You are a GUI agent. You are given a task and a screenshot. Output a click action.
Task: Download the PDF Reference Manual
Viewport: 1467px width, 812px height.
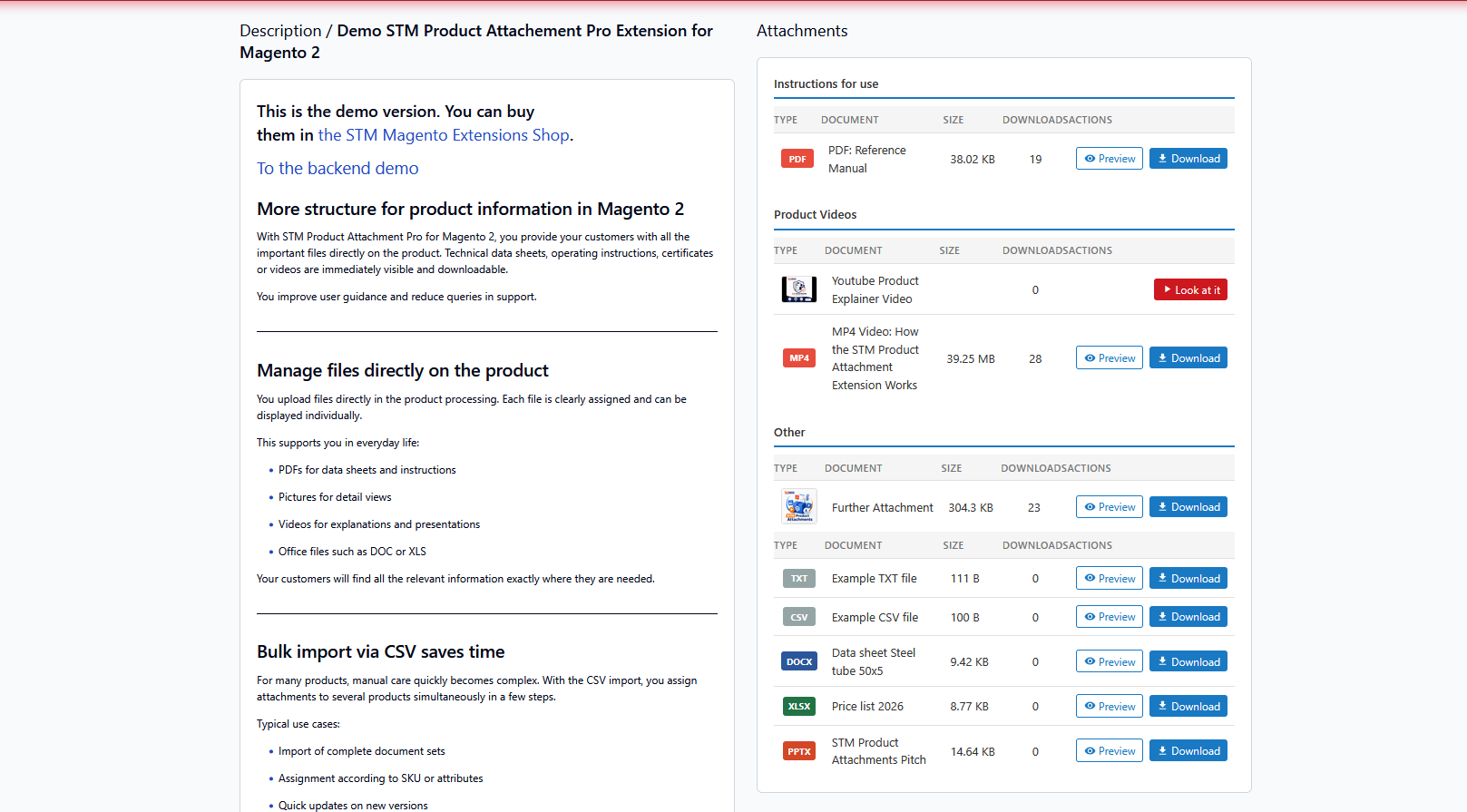click(1188, 159)
